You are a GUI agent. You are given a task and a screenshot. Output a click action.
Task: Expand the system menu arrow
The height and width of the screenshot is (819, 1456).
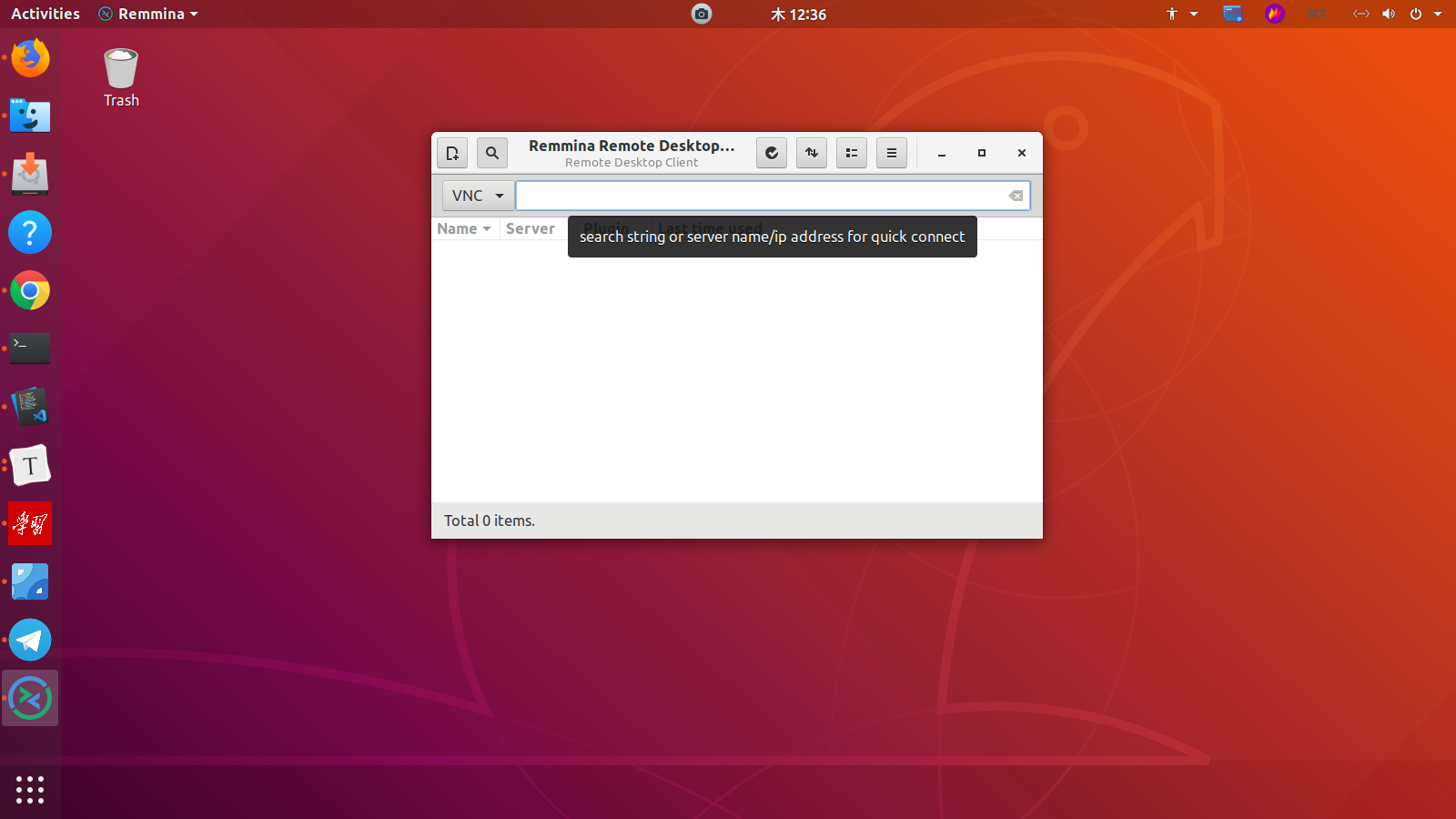tap(1438, 14)
